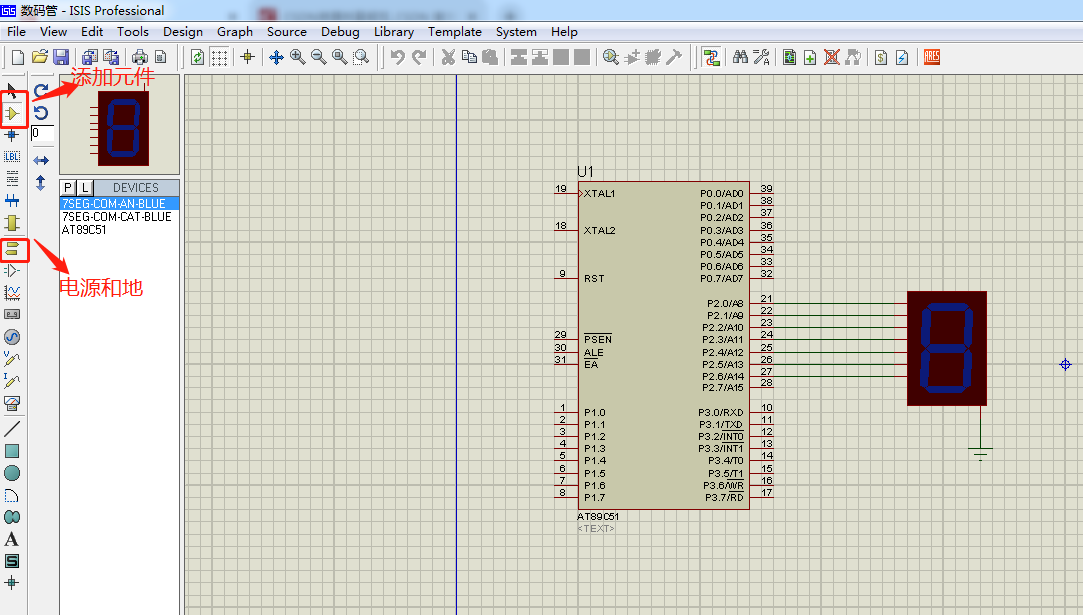Toggle the false origin
The width and height of the screenshot is (1083, 615).
coord(248,57)
